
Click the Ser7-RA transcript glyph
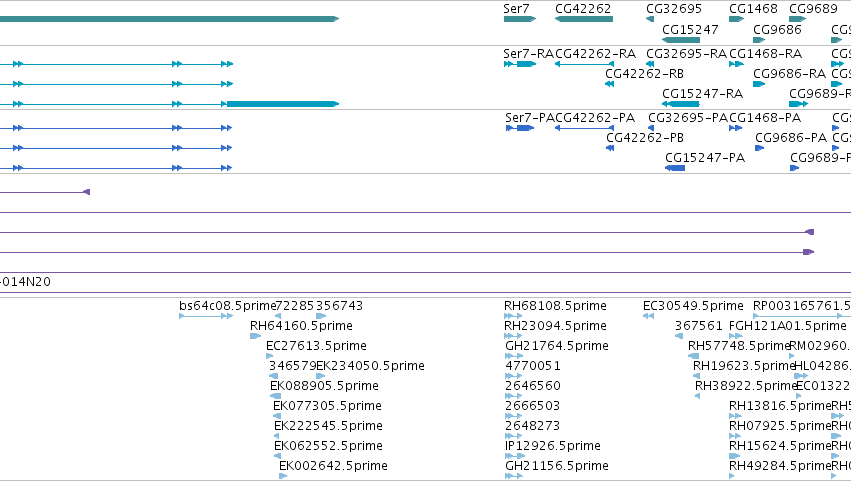pos(520,64)
